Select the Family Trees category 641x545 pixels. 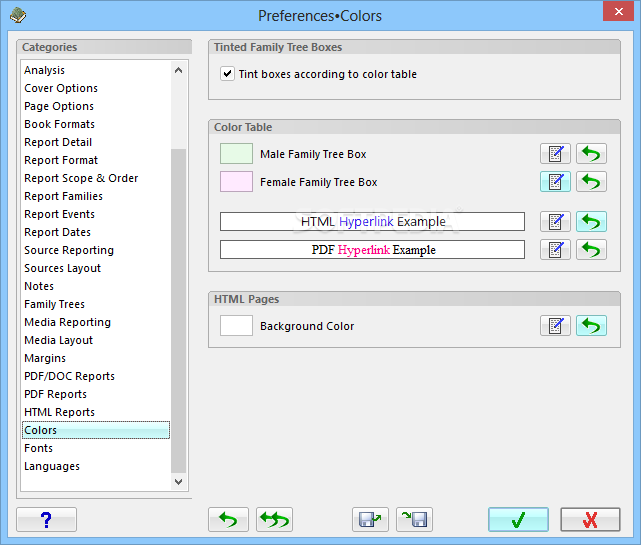96,304
